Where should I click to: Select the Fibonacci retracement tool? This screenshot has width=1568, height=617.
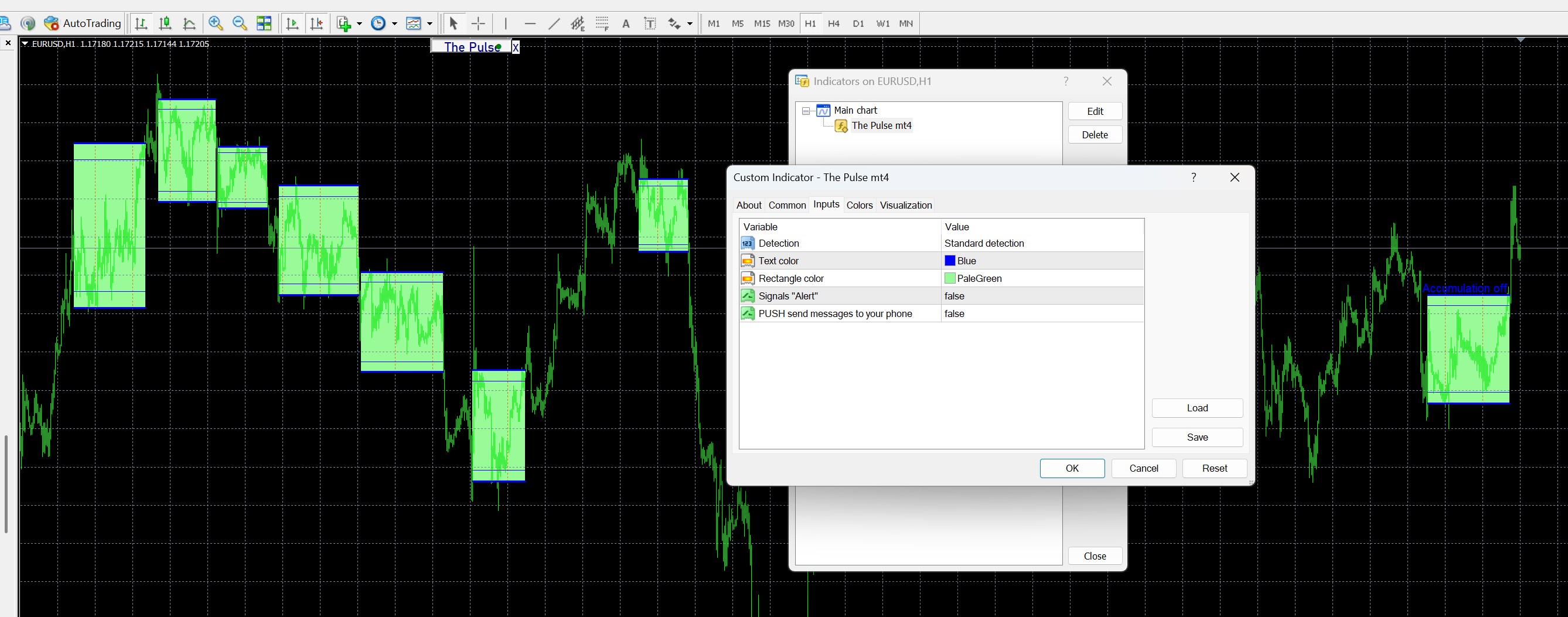(602, 23)
